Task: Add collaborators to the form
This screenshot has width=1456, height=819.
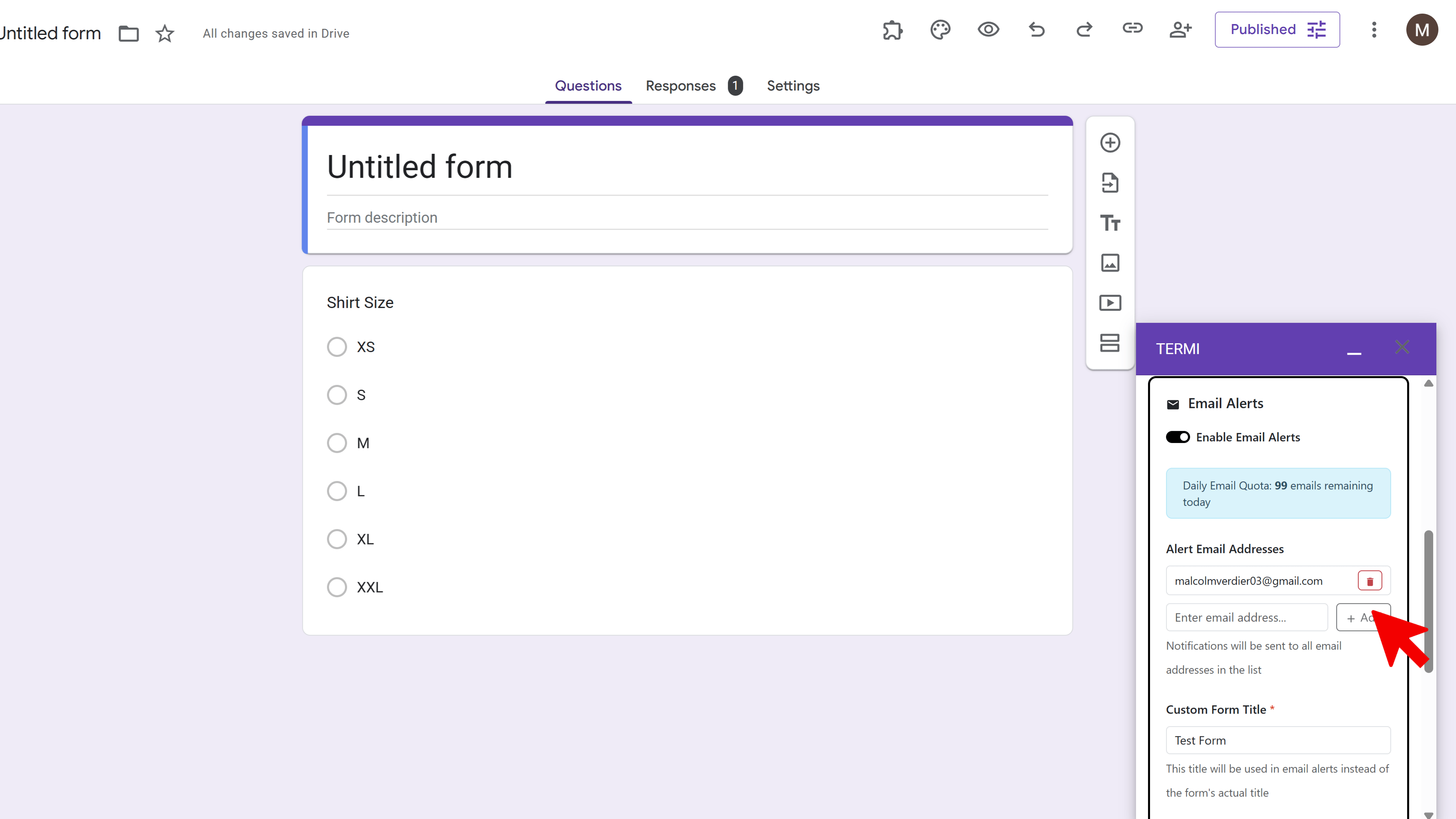Action: 1181,30
